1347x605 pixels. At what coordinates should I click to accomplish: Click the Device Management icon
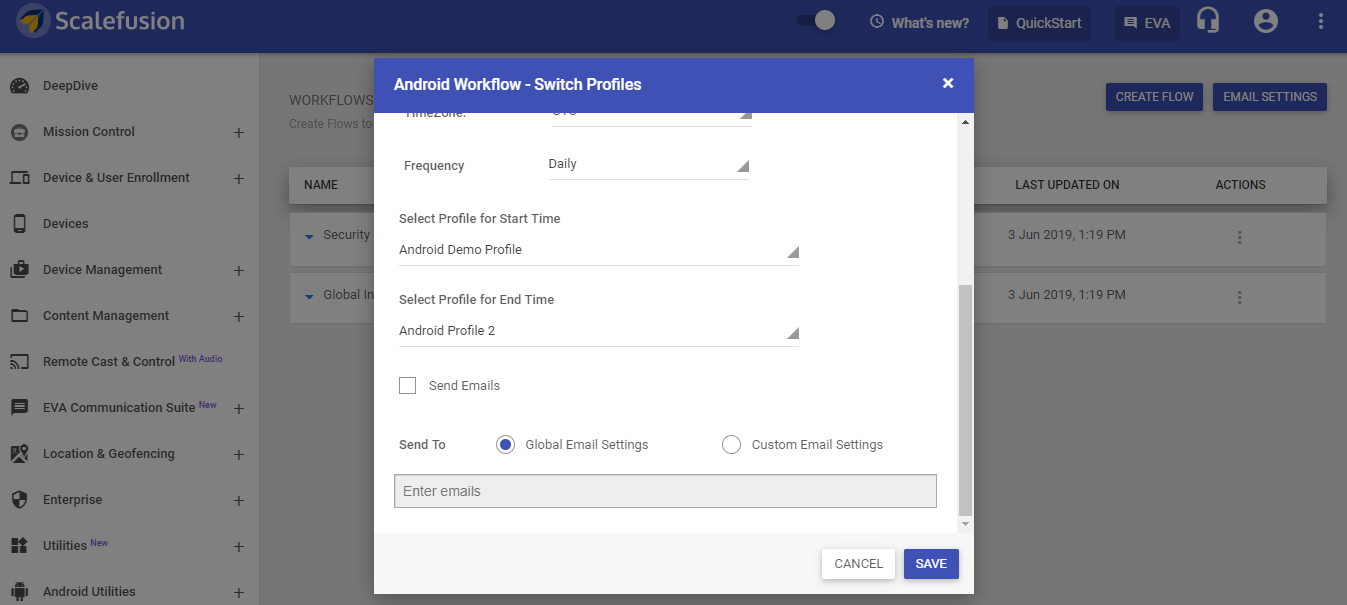click(x=20, y=270)
